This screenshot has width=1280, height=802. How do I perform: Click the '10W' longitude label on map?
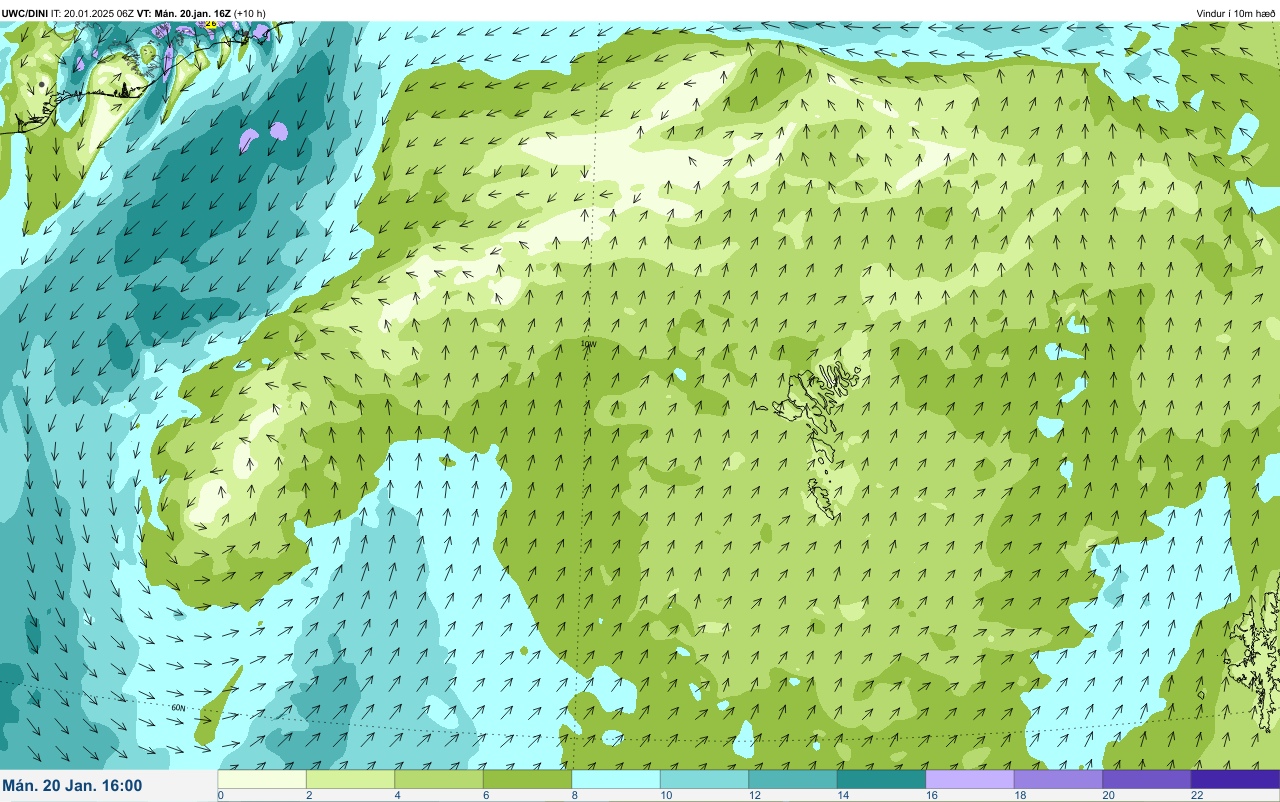point(589,344)
